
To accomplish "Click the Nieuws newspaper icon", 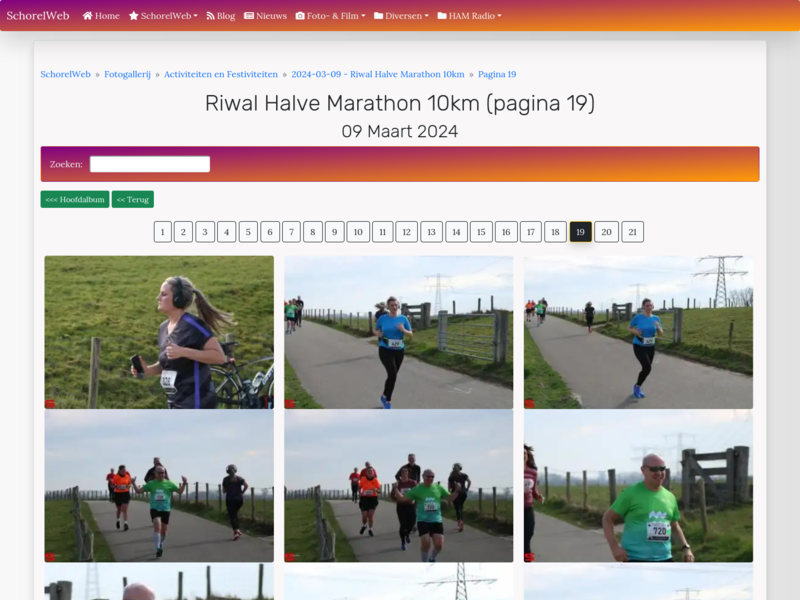I will (x=249, y=16).
